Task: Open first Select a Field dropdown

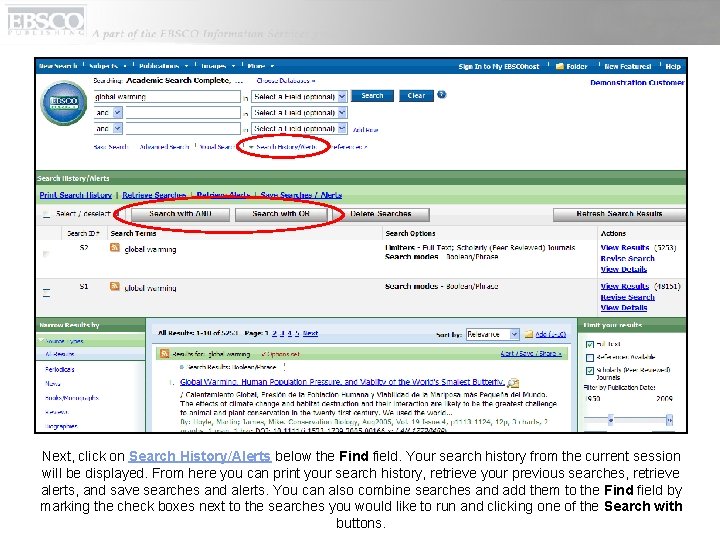Action: coord(299,96)
